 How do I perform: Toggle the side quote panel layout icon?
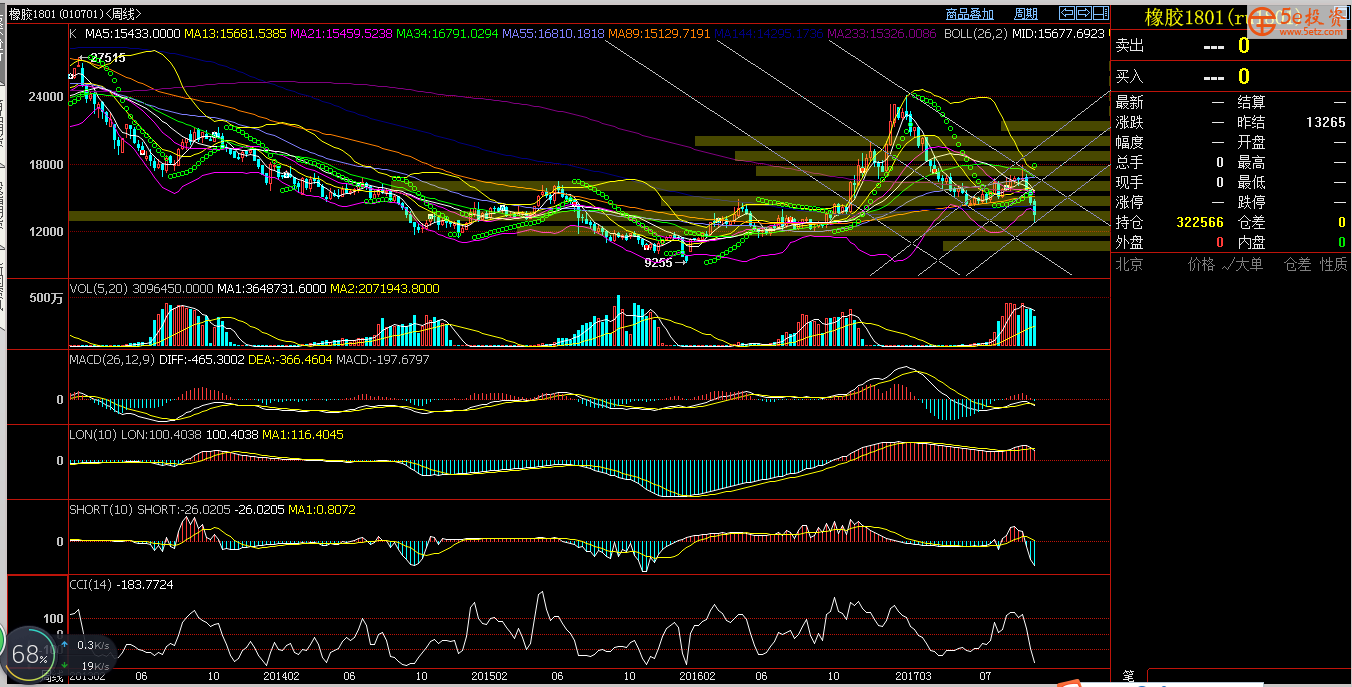[1101, 13]
